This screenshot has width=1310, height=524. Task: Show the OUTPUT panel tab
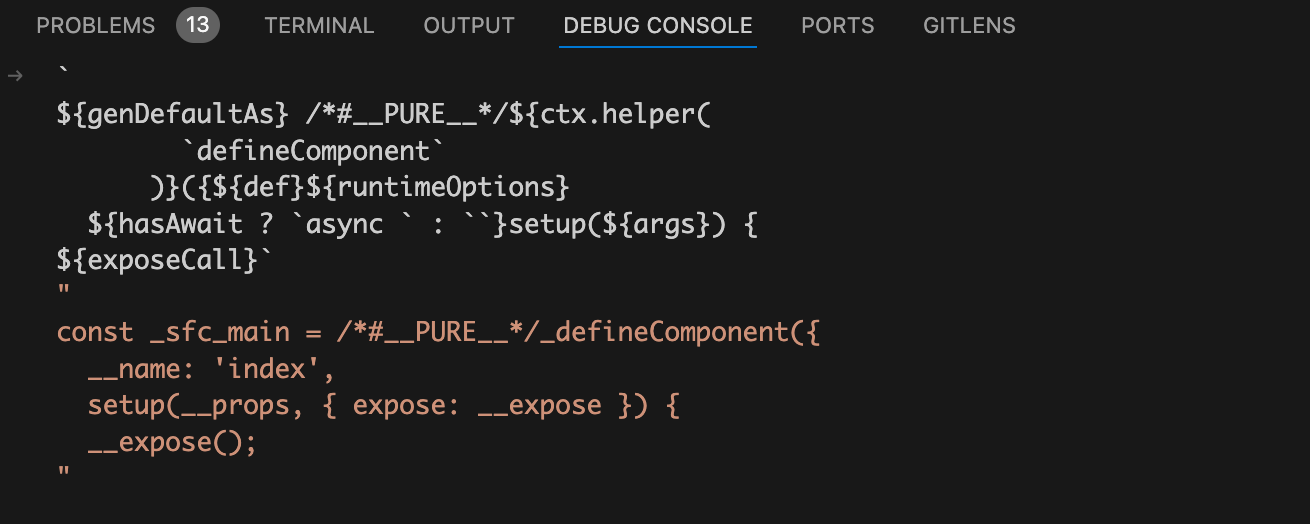coord(469,26)
